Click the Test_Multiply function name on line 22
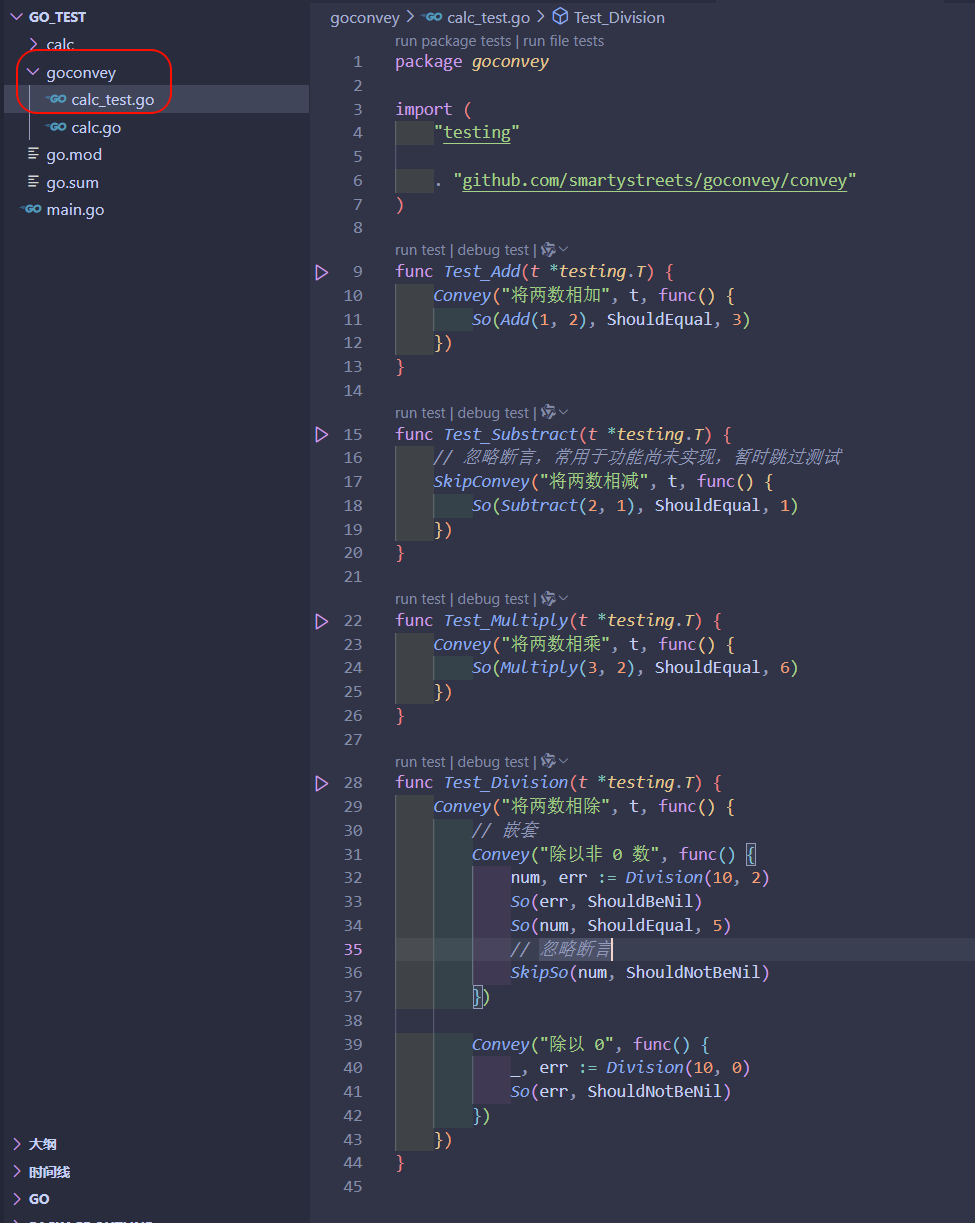975x1223 pixels. (x=506, y=621)
